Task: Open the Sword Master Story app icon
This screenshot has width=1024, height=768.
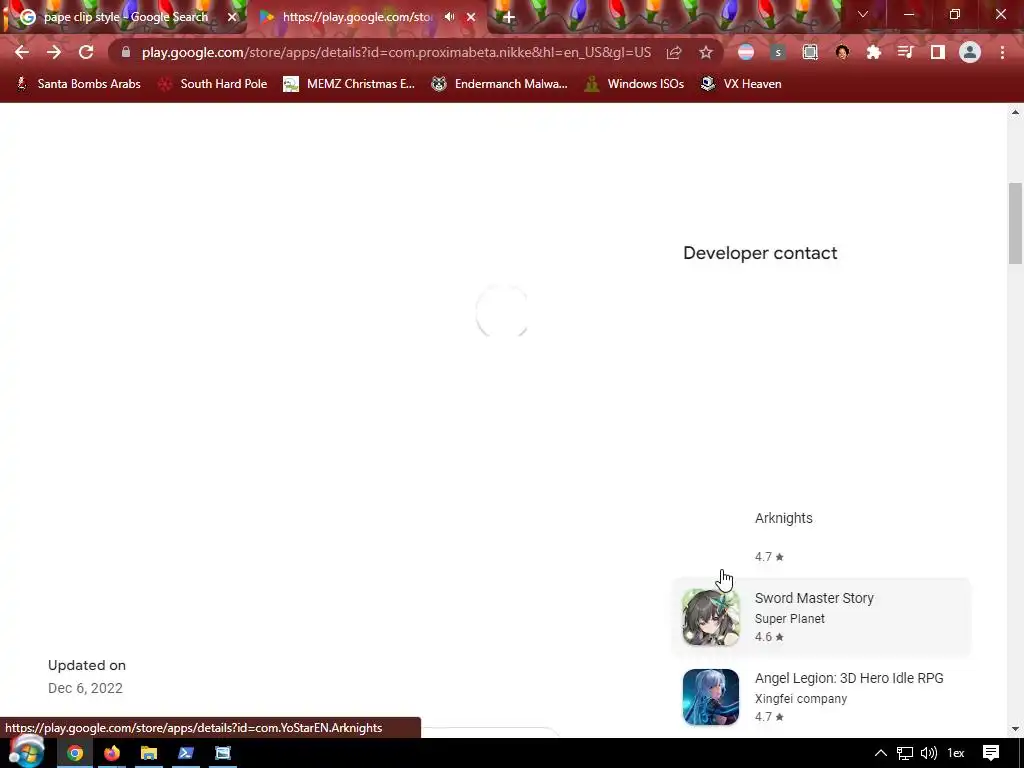Action: tap(711, 617)
